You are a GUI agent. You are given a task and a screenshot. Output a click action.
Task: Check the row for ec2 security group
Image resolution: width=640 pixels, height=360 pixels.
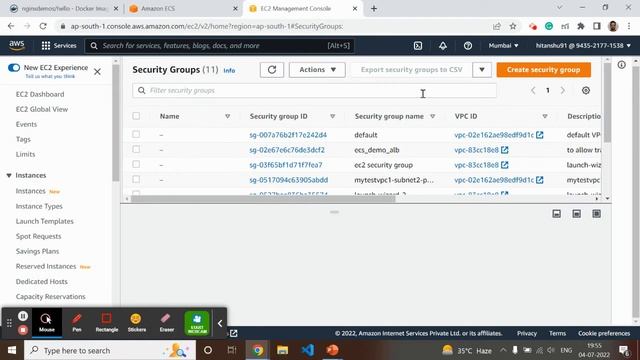[x=136, y=164]
